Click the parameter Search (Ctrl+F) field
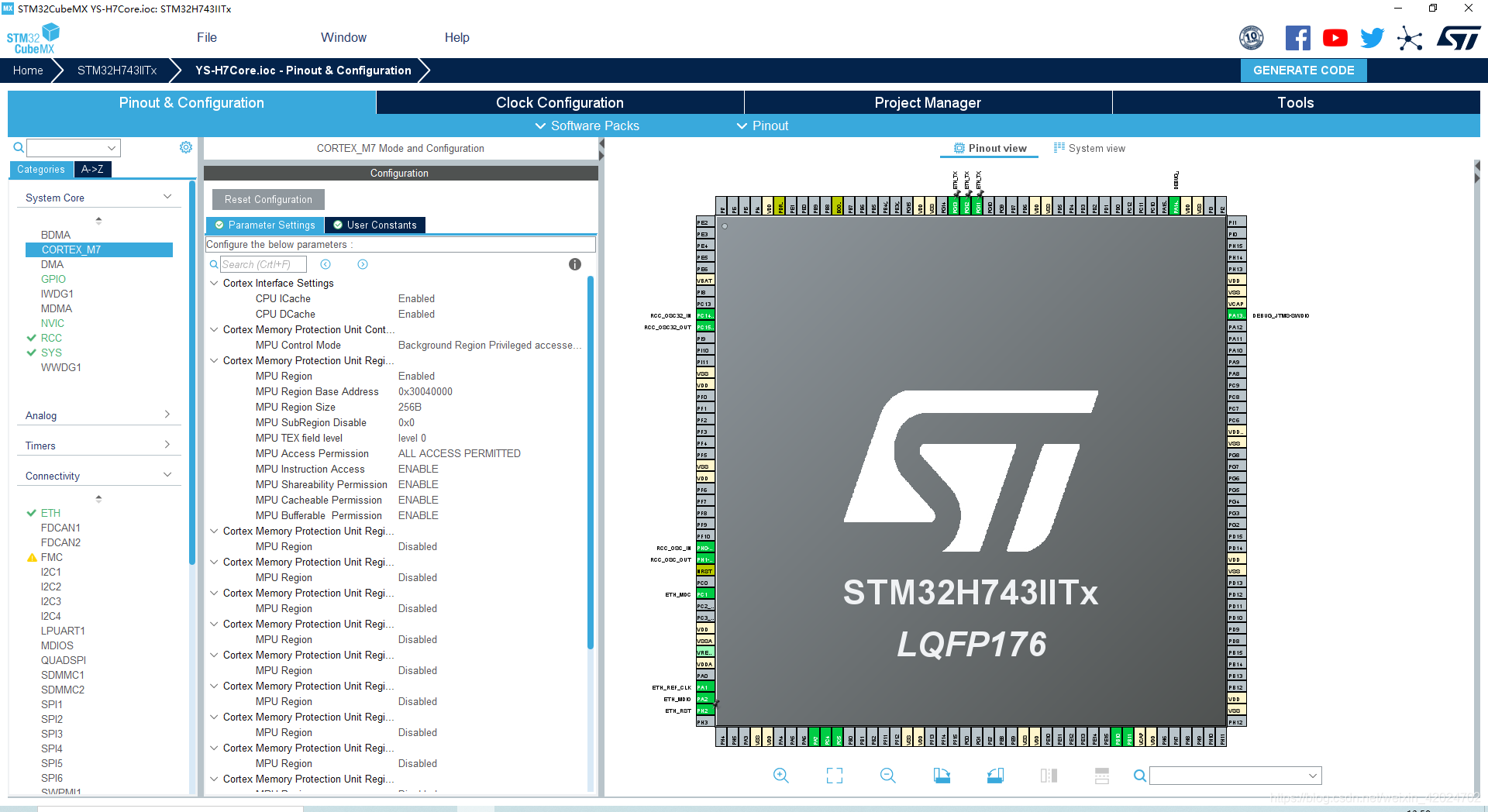This screenshot has height=812, width=1488. 263,264
